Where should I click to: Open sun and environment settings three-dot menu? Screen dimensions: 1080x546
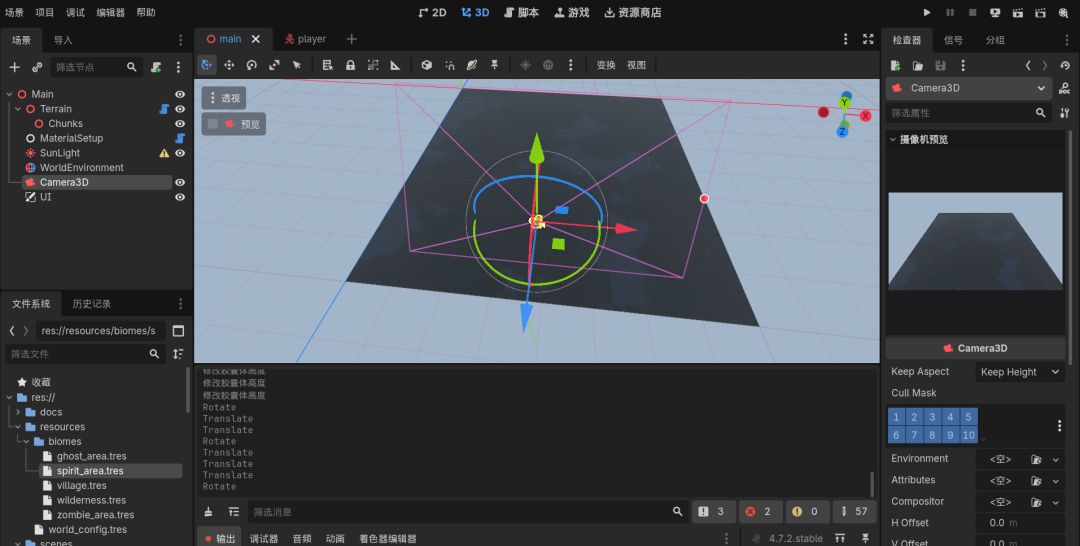[x=570, y=65]
